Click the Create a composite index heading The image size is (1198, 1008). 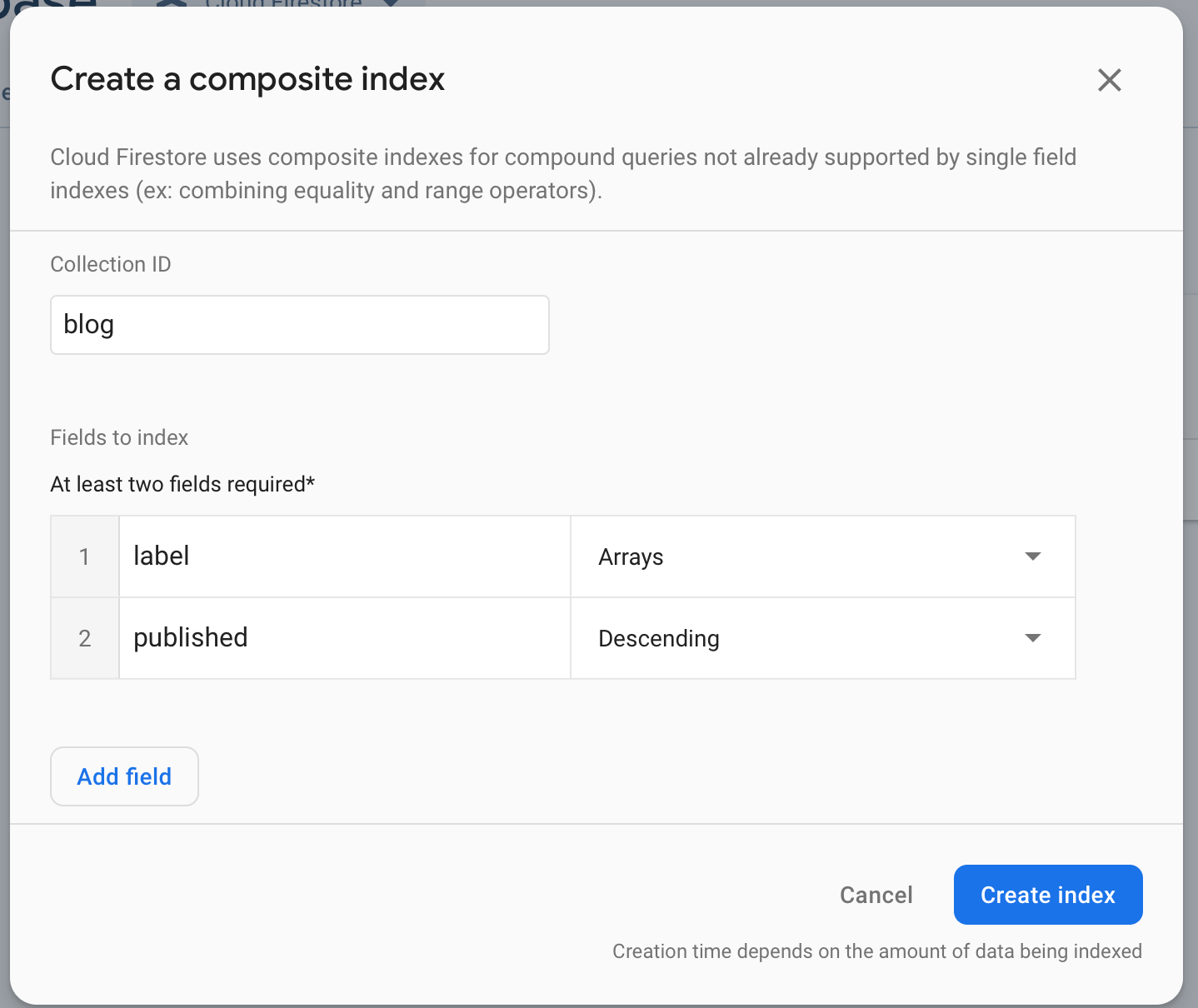coord(247,79)
